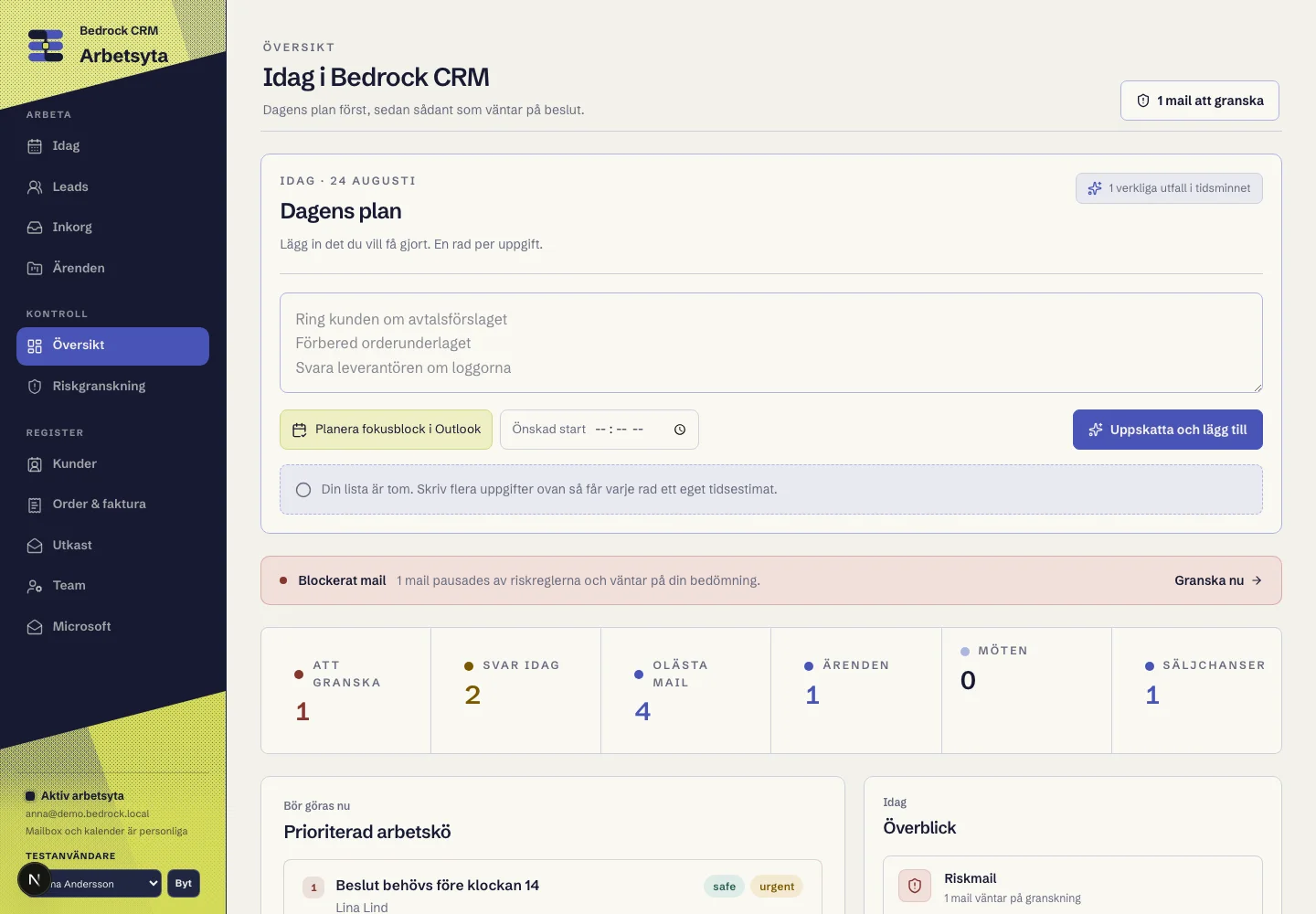This screenshot has width=1316, height=914.
Task: Click the anna@demo.bedrock.local email text
Action: (87, 813)
